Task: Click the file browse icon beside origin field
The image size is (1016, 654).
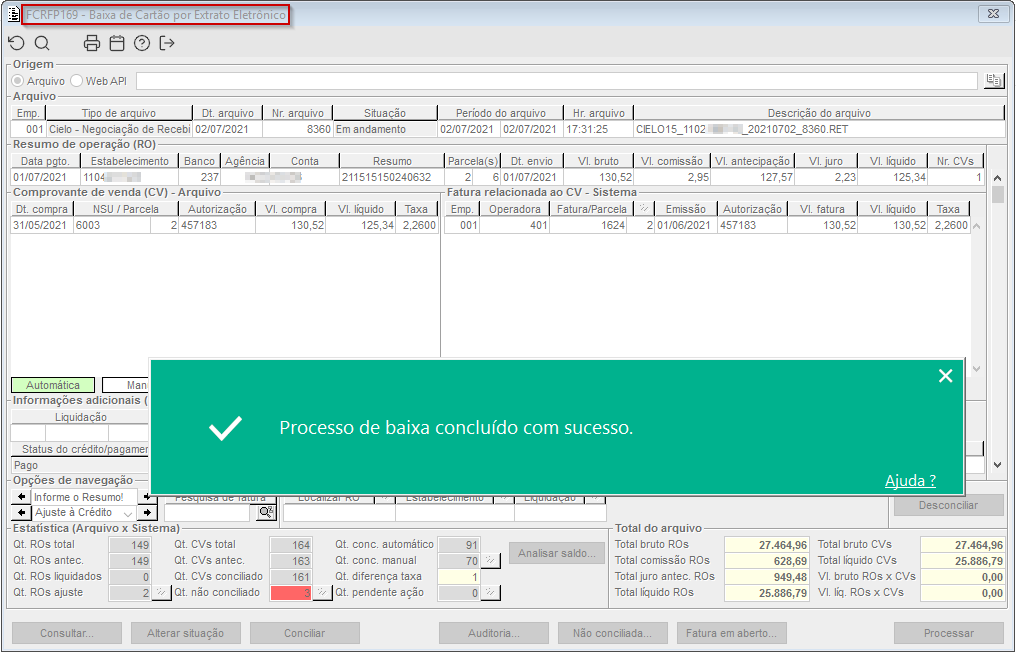Action: pyautogui.click(x=993, y=80)
